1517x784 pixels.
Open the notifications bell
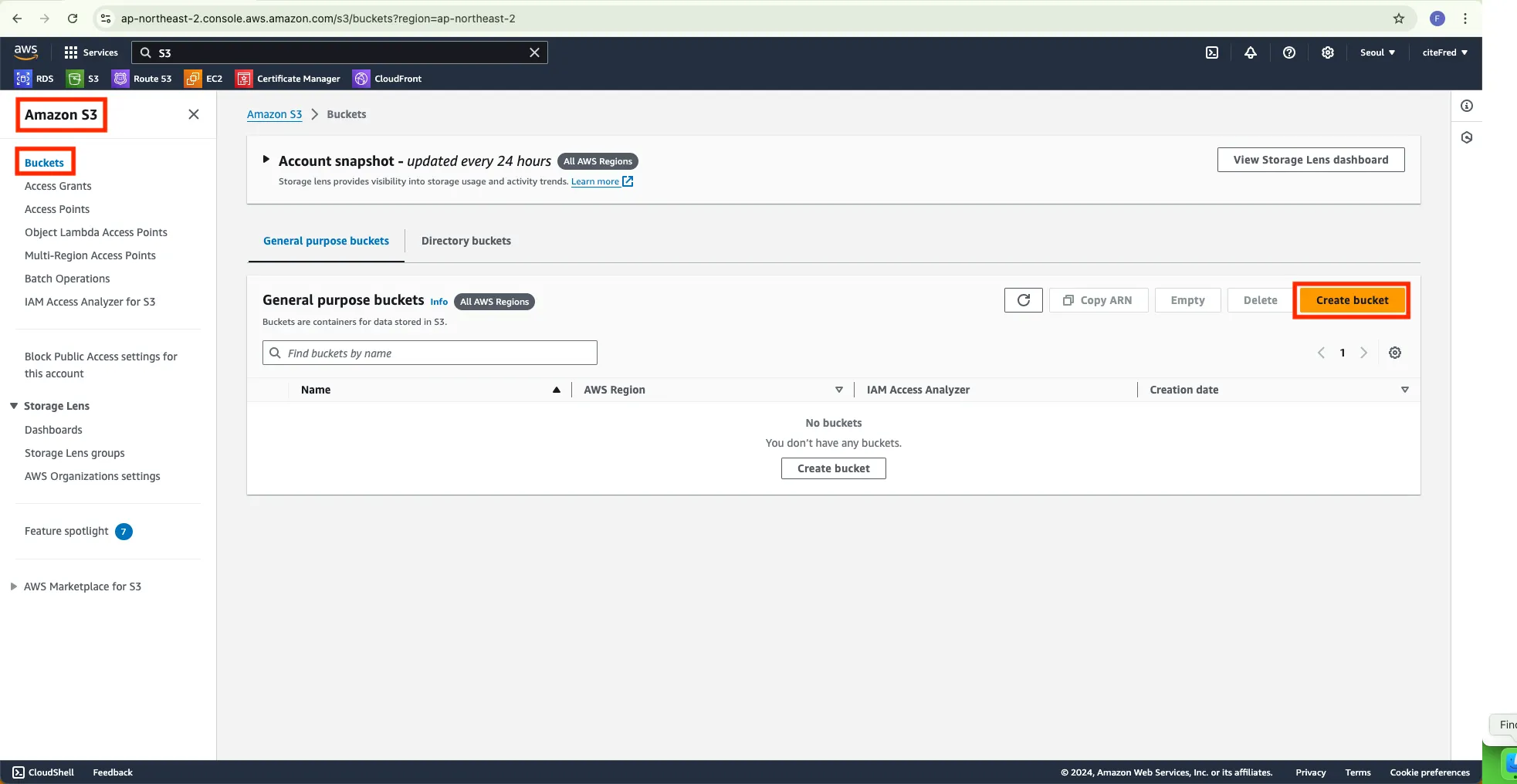click(x=1251, y=52)
